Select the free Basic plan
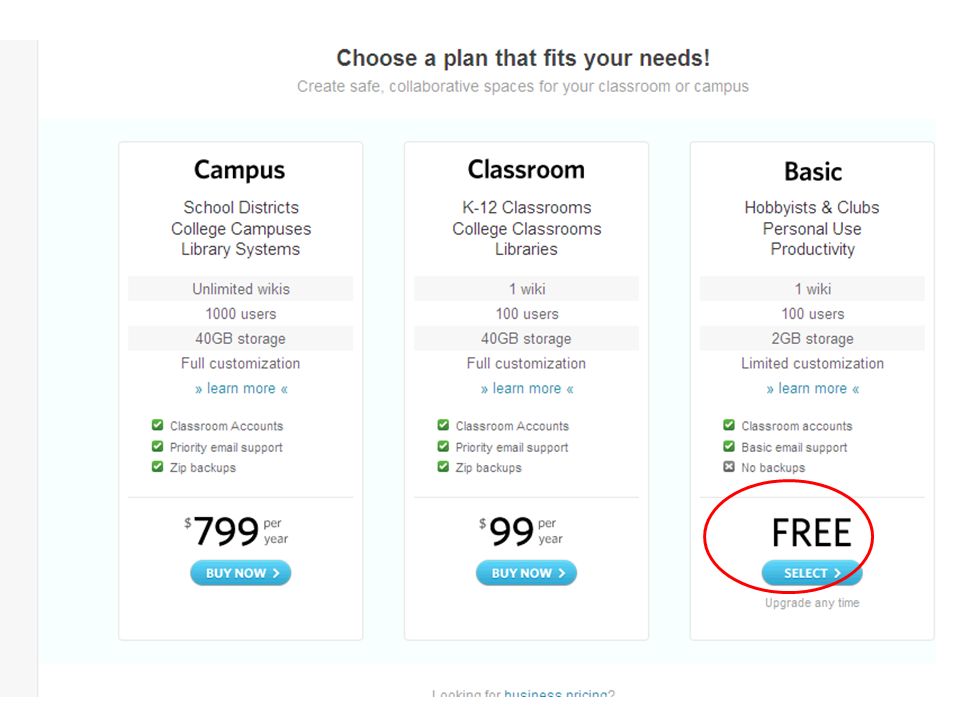The height and width of the screenshot is (720, 960). click(812, 573)
